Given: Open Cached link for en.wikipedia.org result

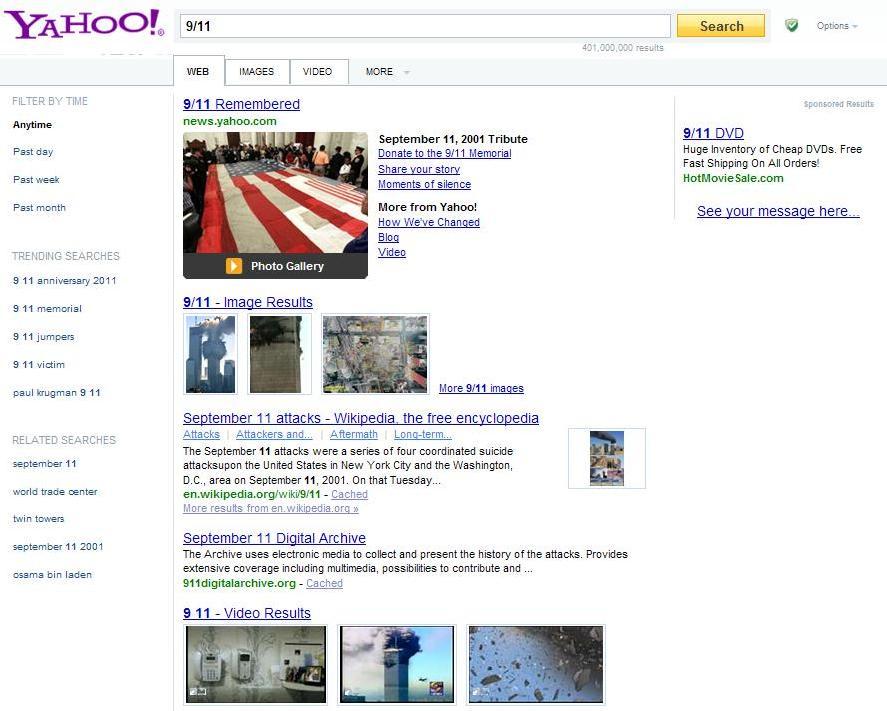Looking at the screenshot, I should pyautogui.click(x=350, y=494).
